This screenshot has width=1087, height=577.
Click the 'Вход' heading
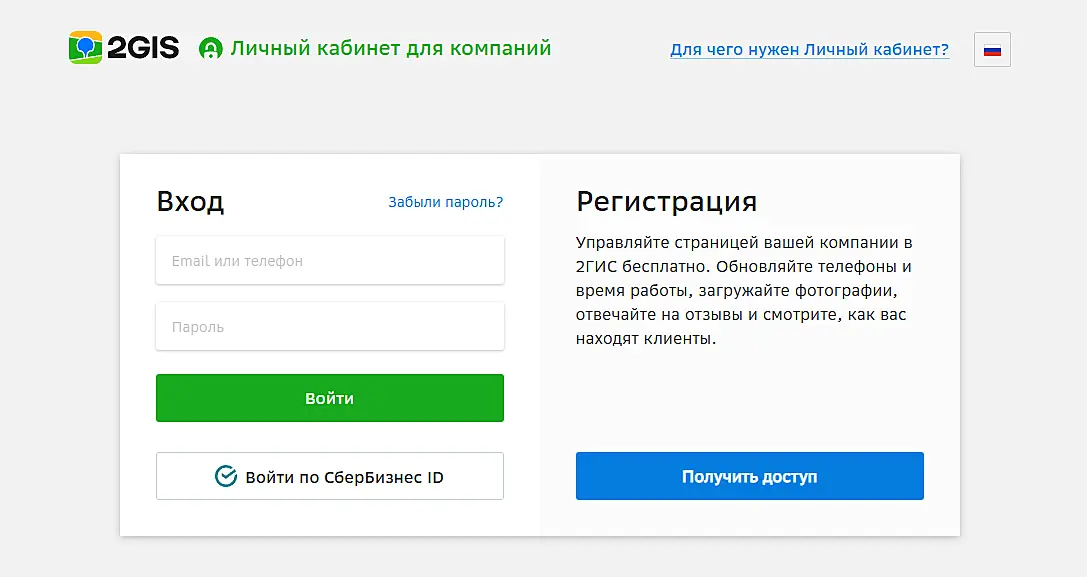190,202
